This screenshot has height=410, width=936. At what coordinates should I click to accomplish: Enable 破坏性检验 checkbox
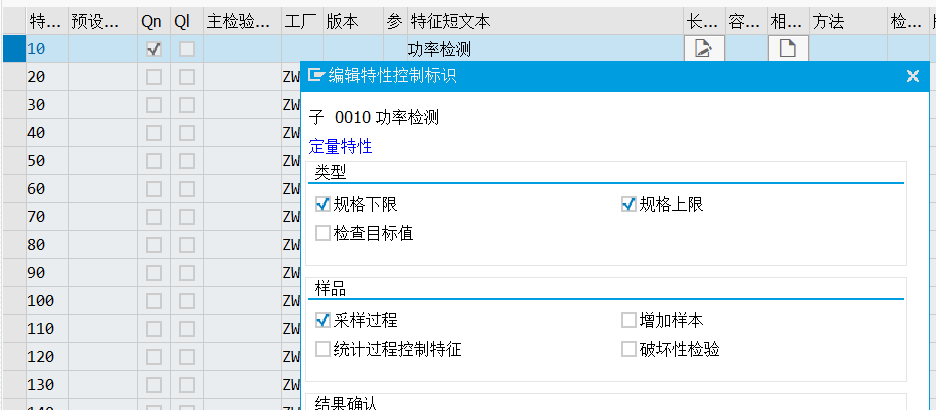629,349
